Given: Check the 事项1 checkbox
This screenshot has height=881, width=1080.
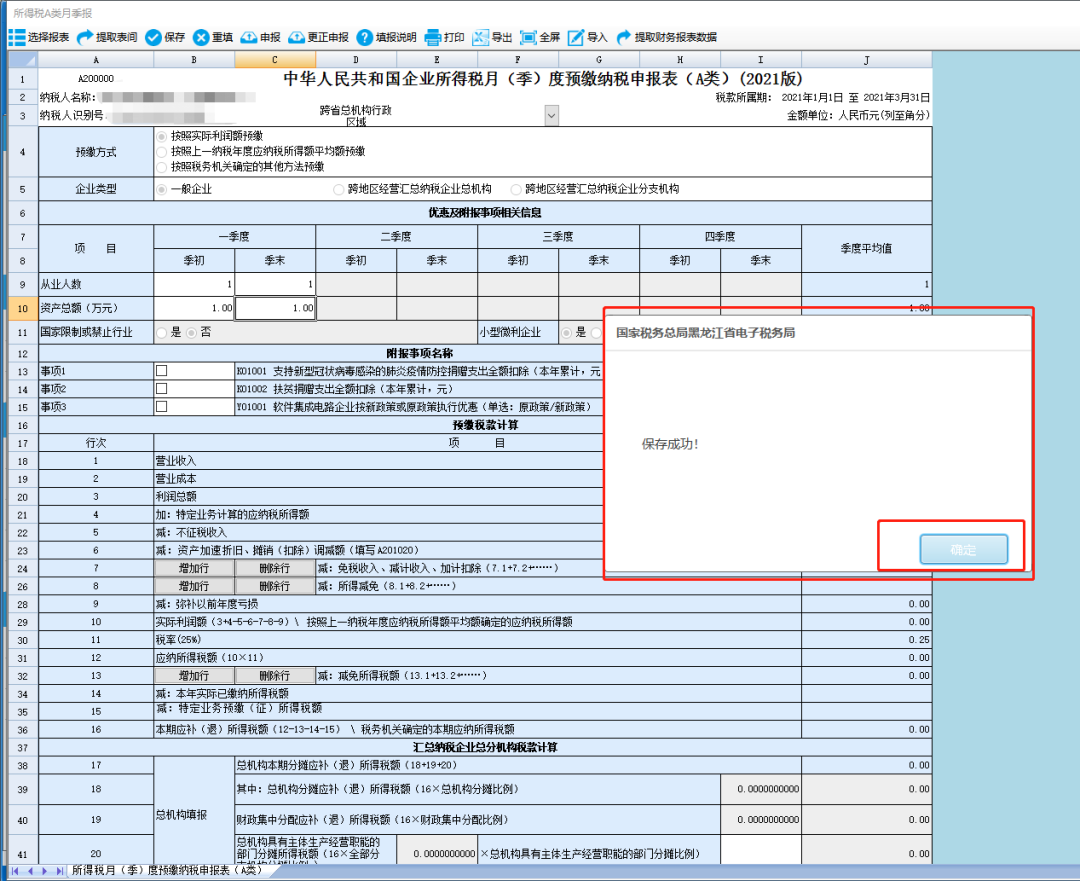Looking at the screenshot, I should pyautogui.click(x=161, y=371).
